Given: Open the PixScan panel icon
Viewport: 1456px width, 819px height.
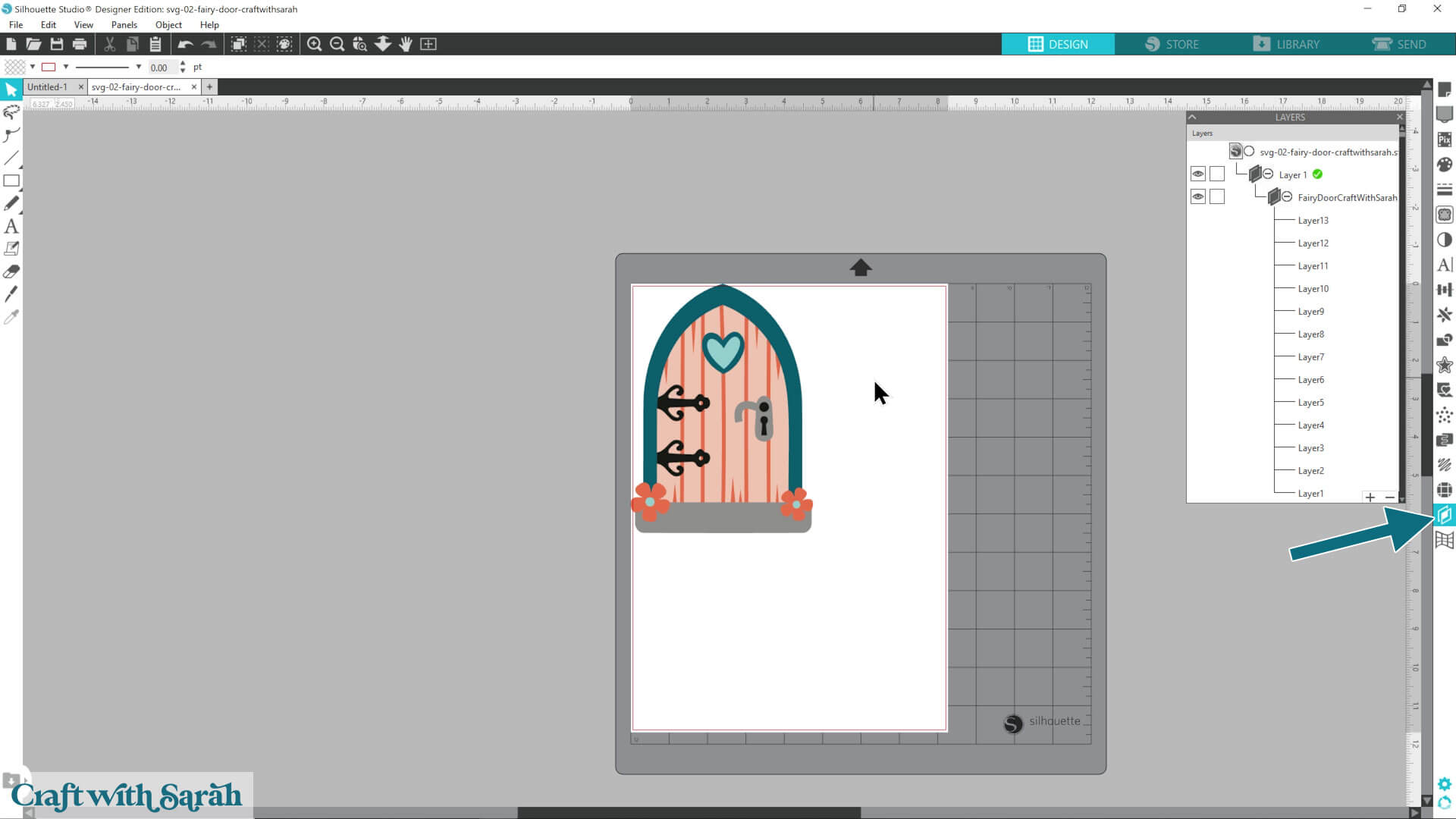Looking at the screenshot, I should click(1445, 140).
